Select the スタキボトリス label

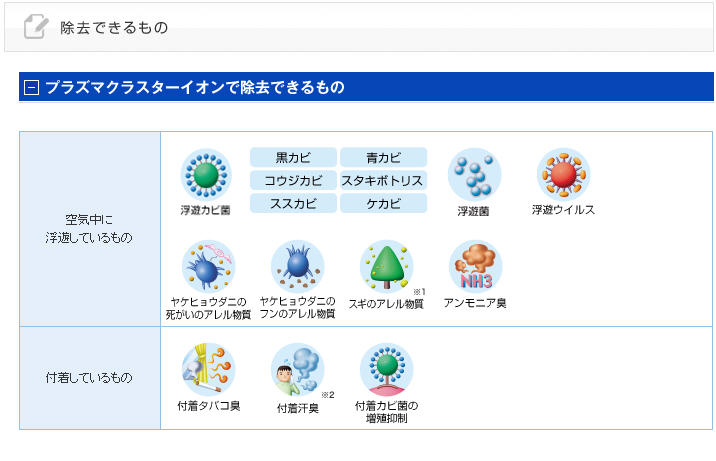coord(384,180)
